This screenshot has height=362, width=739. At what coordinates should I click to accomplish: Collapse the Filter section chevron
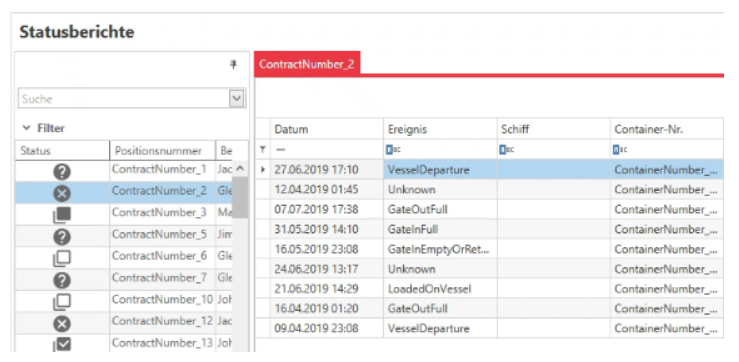click(x=26, y=128)
